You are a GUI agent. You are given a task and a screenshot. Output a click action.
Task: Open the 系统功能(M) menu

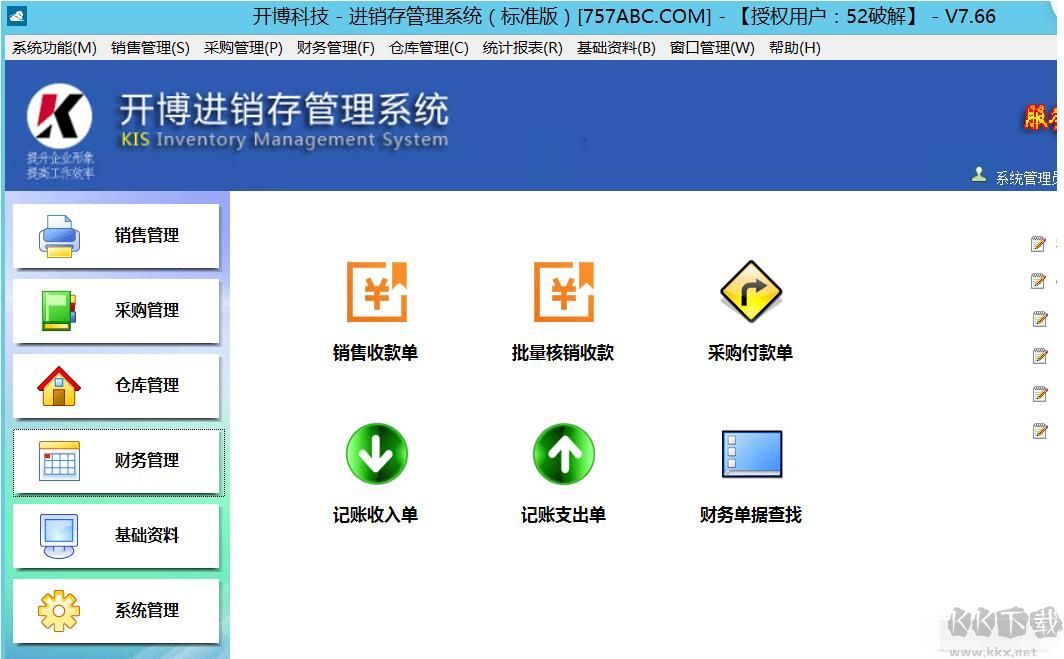click(54, 48)
